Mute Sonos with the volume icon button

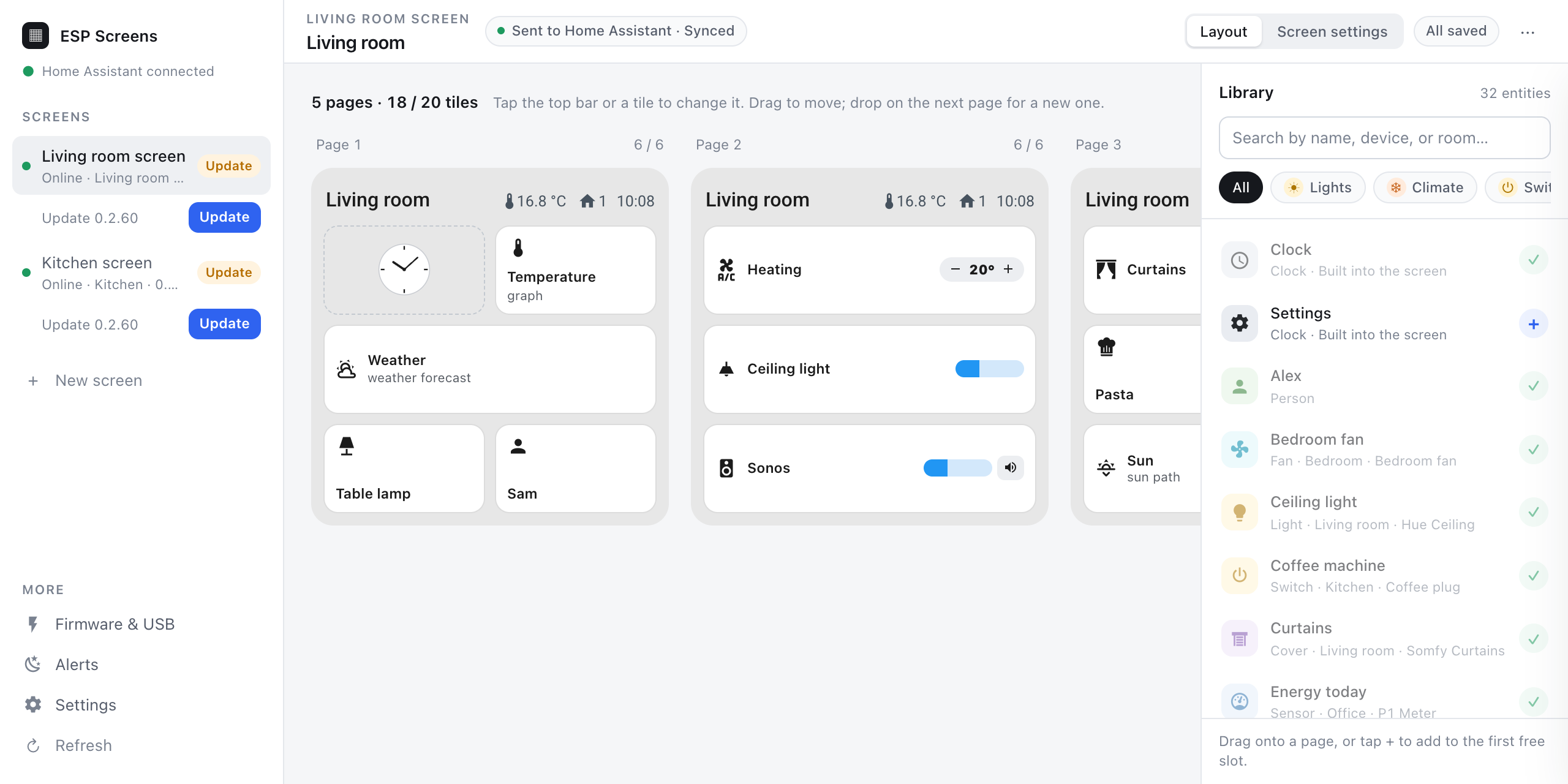coord(1011,468)
